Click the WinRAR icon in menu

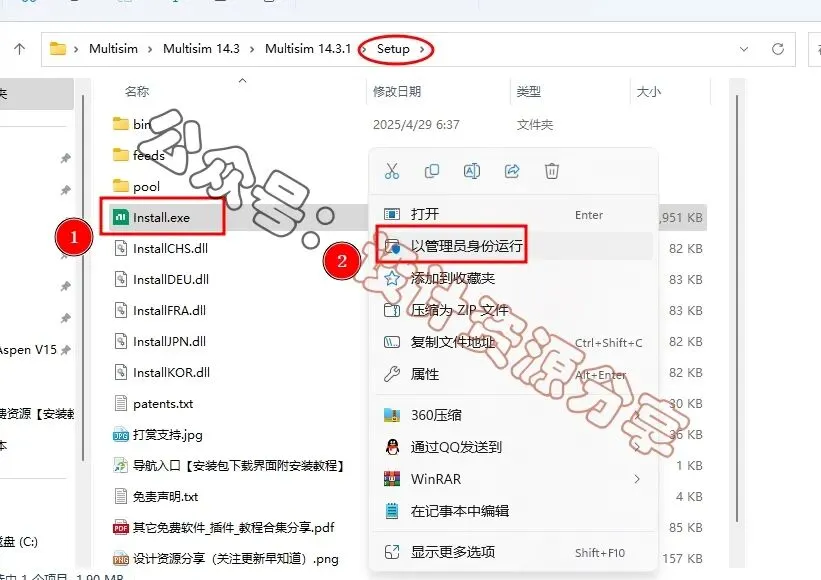point(392,479)
